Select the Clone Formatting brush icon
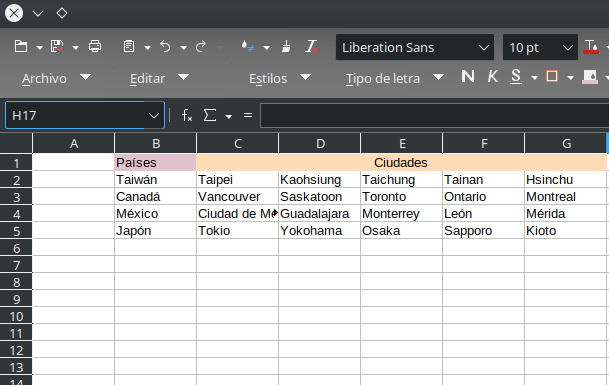 [x=286, y=47]
